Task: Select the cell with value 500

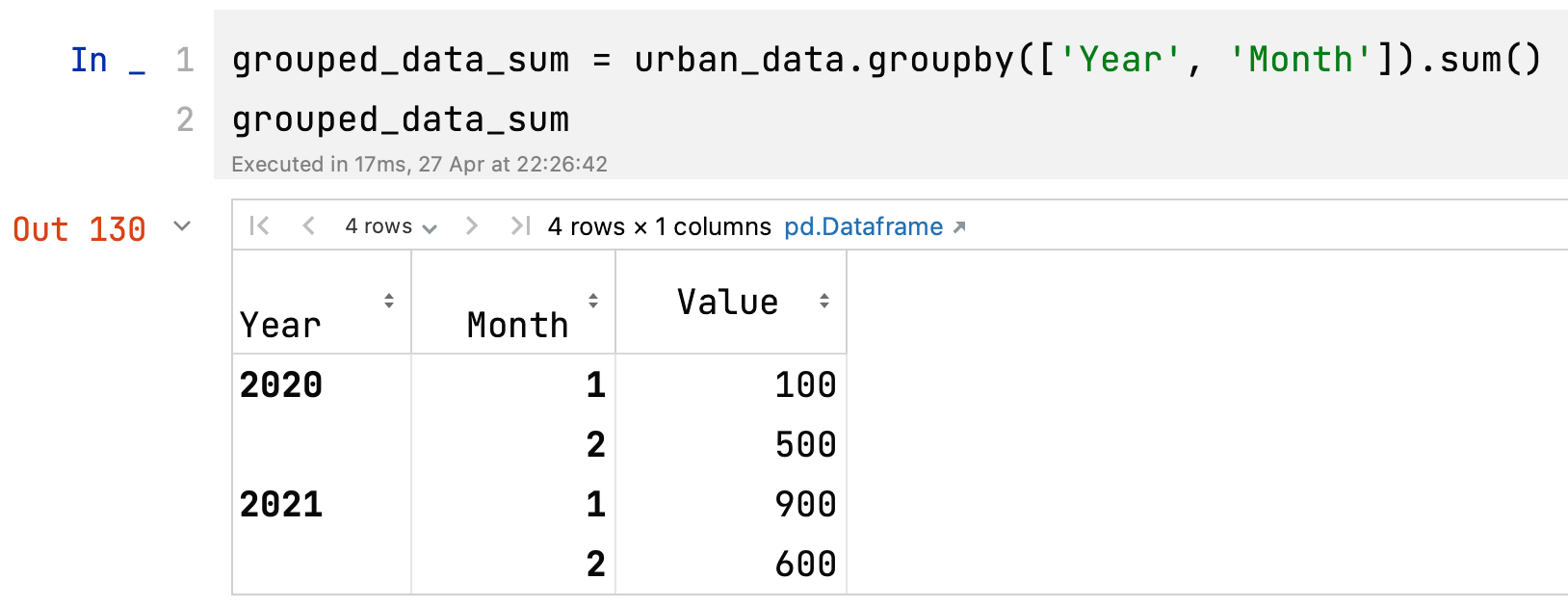Action: [731, 444]
